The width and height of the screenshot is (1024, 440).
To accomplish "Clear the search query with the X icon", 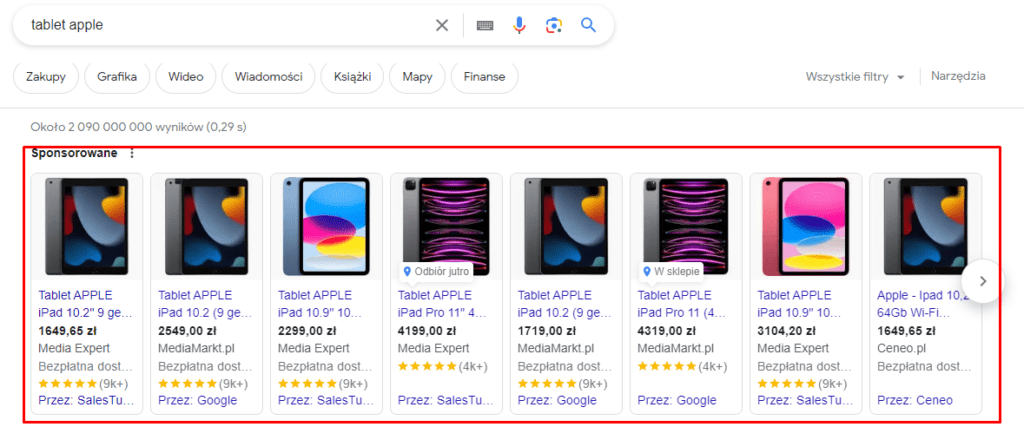I will tap(442, 25).
